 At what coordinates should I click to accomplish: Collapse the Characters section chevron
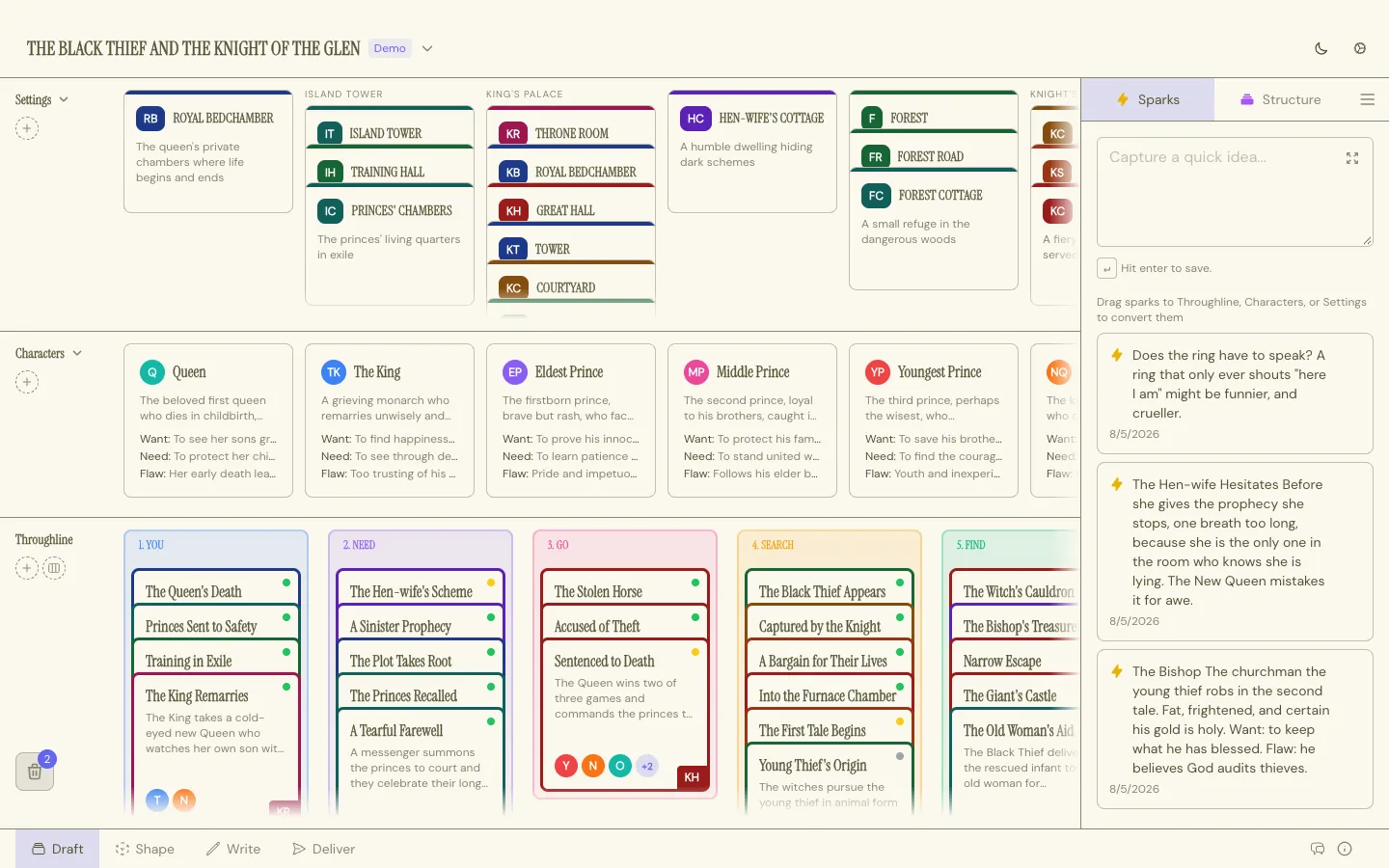[x=77, y=353]
